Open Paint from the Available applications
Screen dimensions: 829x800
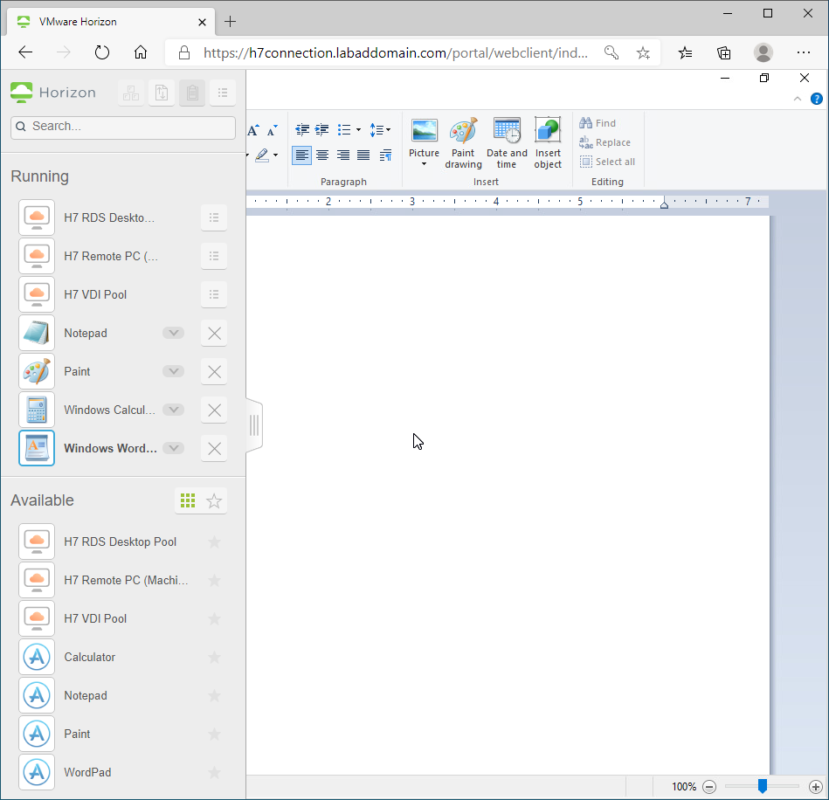(77, 733)
